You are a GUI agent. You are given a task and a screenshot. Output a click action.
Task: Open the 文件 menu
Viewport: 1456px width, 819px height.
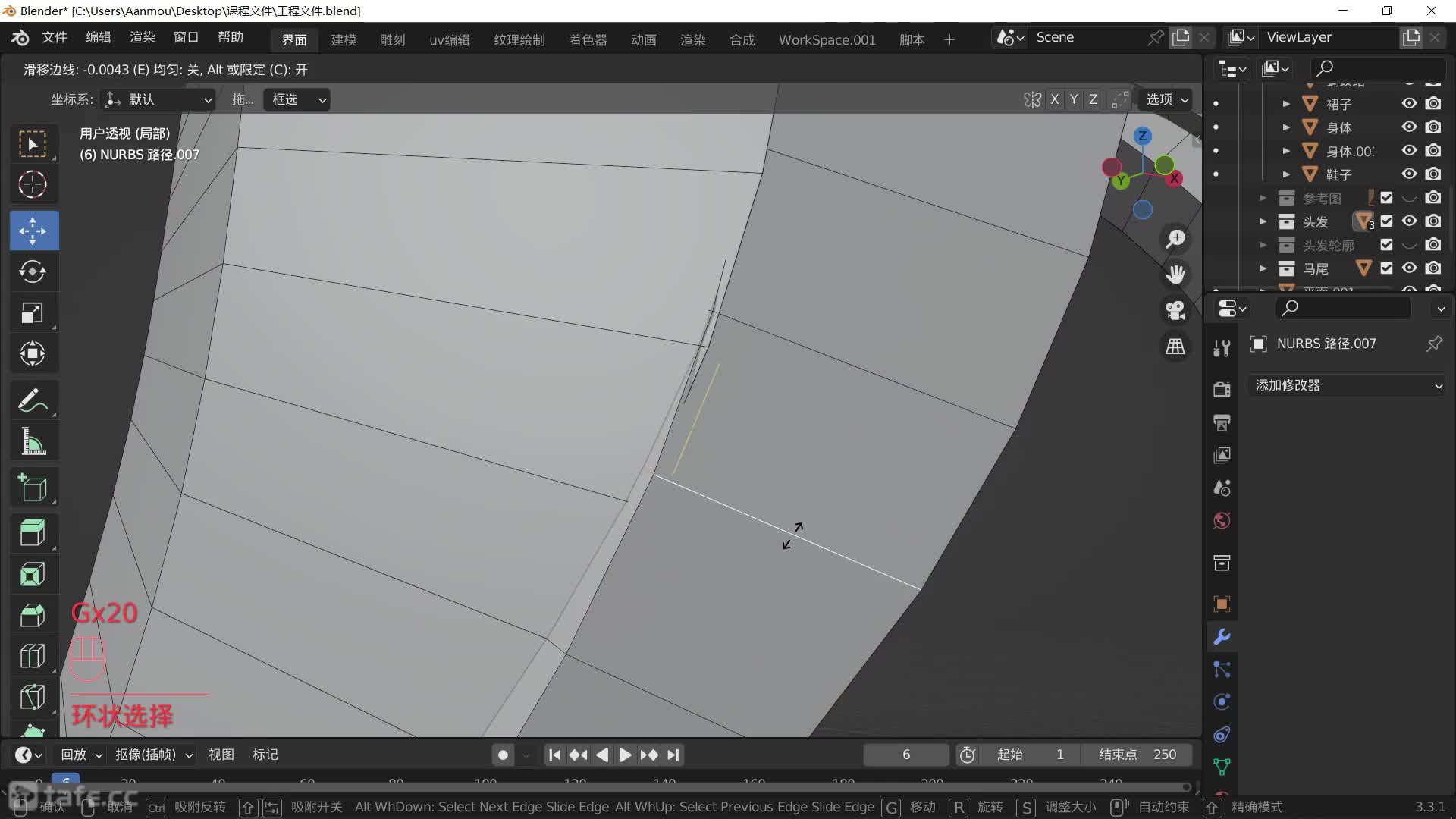coord(55,38)
